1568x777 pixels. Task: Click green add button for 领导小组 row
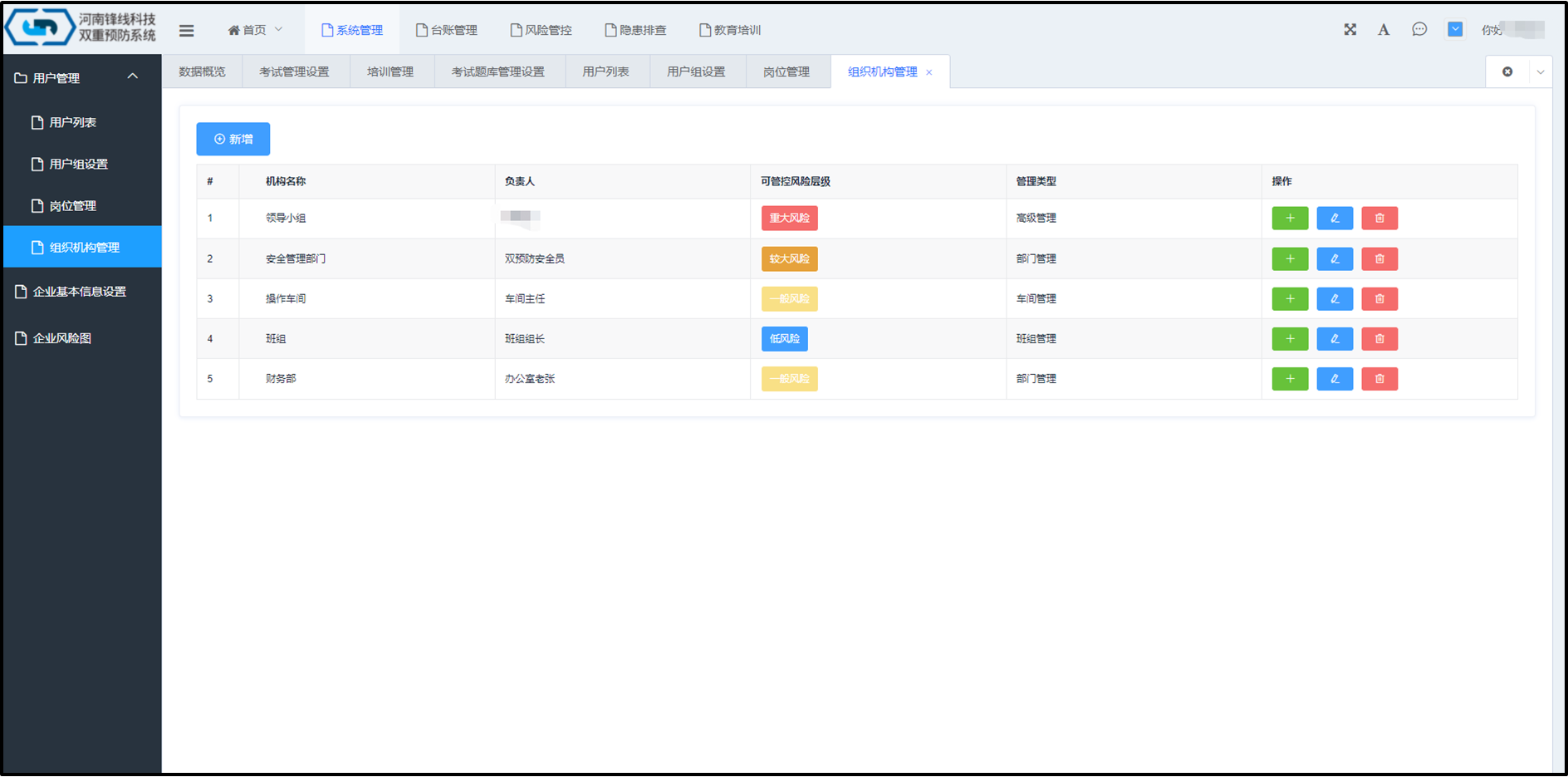point(1289,219)
